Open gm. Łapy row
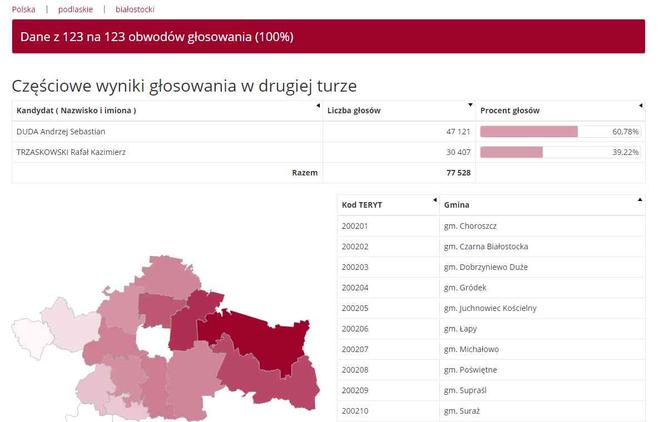 click(x=491, y=329)
